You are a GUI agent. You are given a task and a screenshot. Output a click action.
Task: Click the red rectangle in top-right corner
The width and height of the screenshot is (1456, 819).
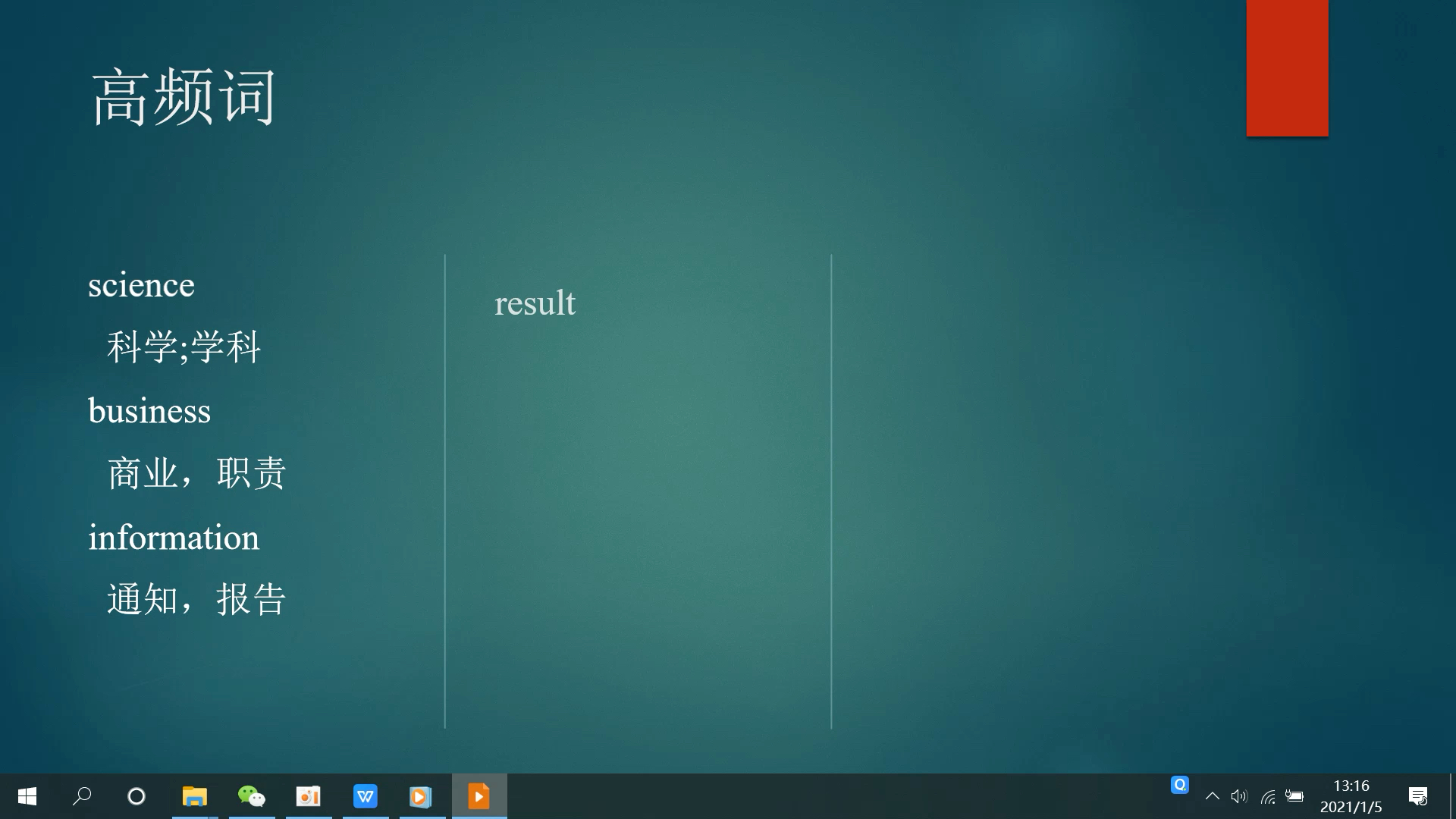tap(1287, 68)
